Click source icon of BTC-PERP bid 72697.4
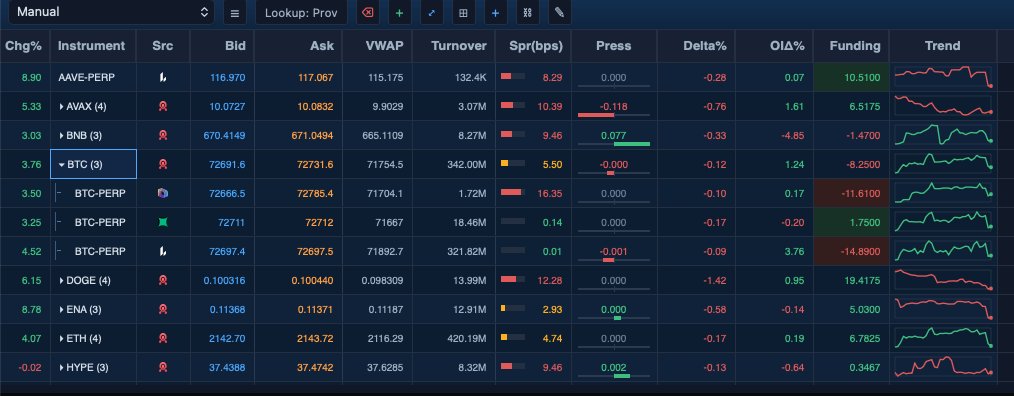1014x396 pixels. [163, 252]
